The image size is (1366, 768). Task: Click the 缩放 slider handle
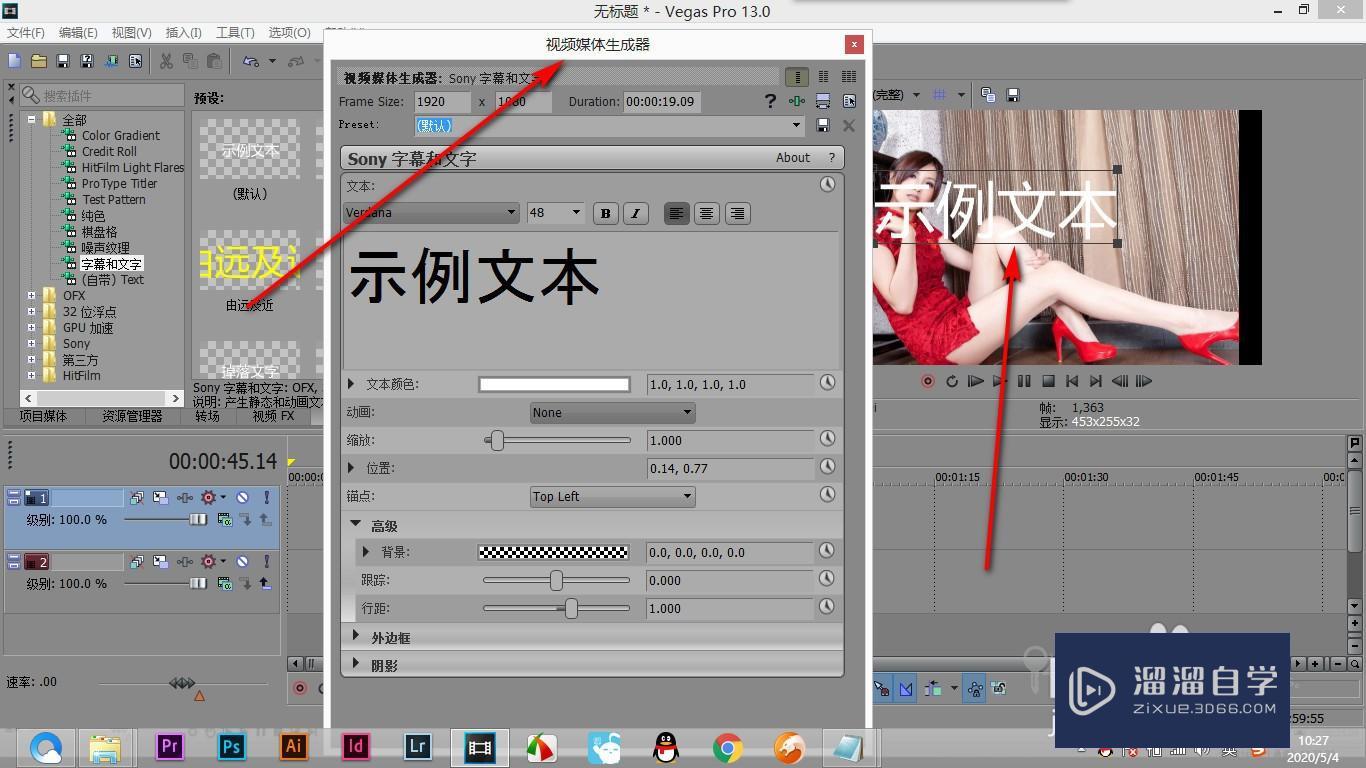496,440
